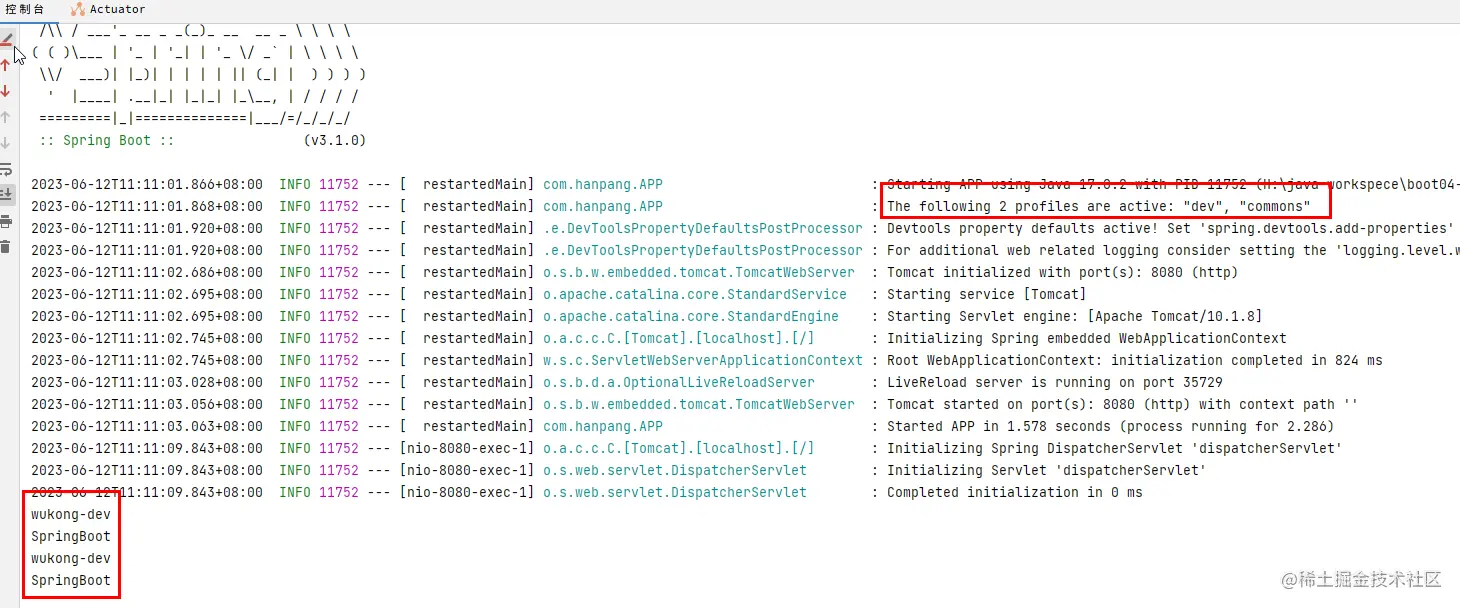Click 'Initializing Spring embedded WebApplicationContext' message
This screenshot has width=1460, height=608.
[1086, 338]
